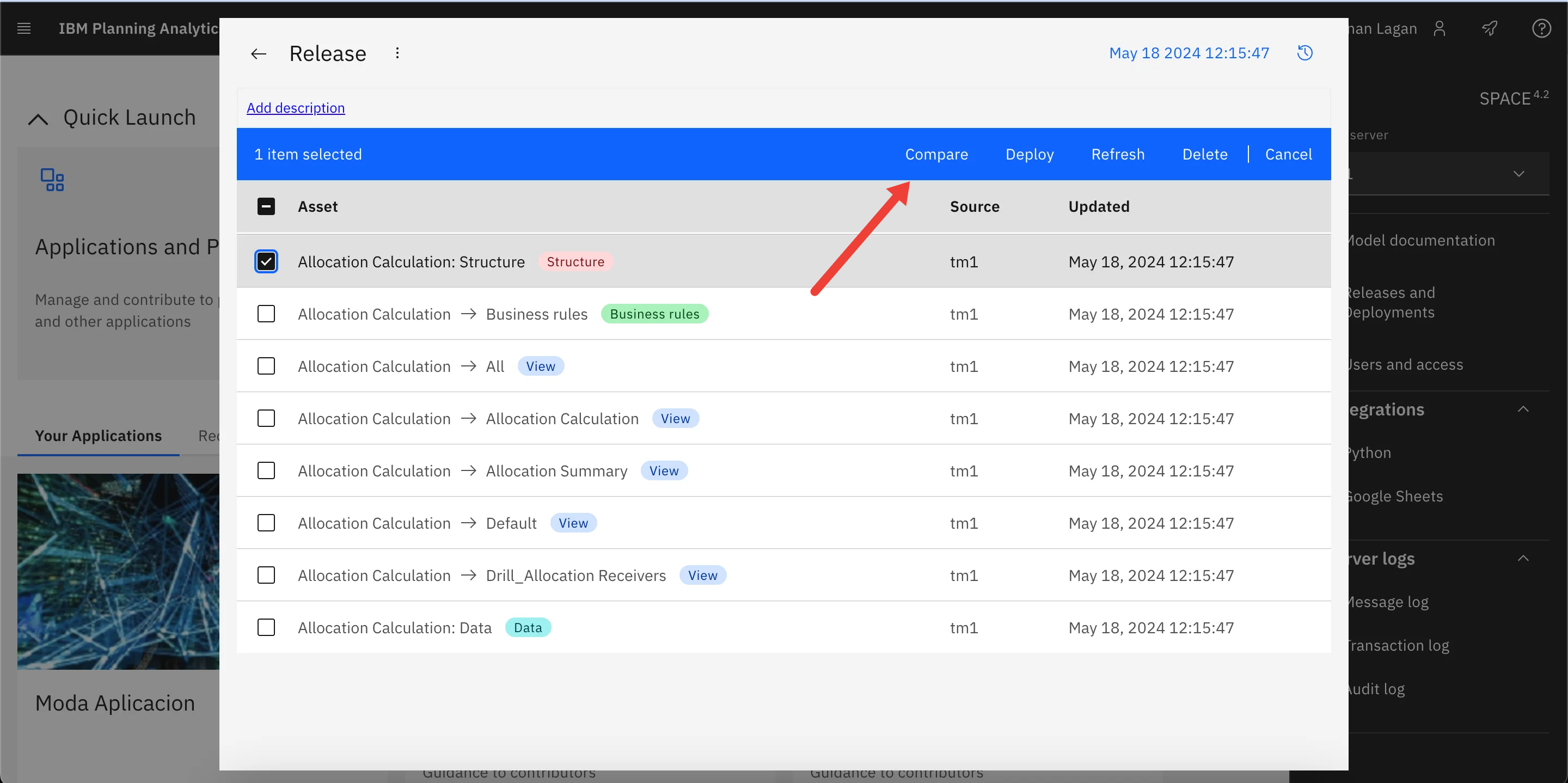Check the Default view row checkbox
This screenshot has width=1568, height=783.
coord(266,523)
